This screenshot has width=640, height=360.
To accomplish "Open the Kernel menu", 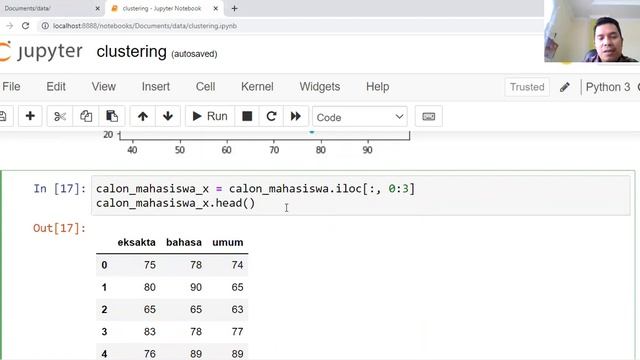I will [257, 87].
